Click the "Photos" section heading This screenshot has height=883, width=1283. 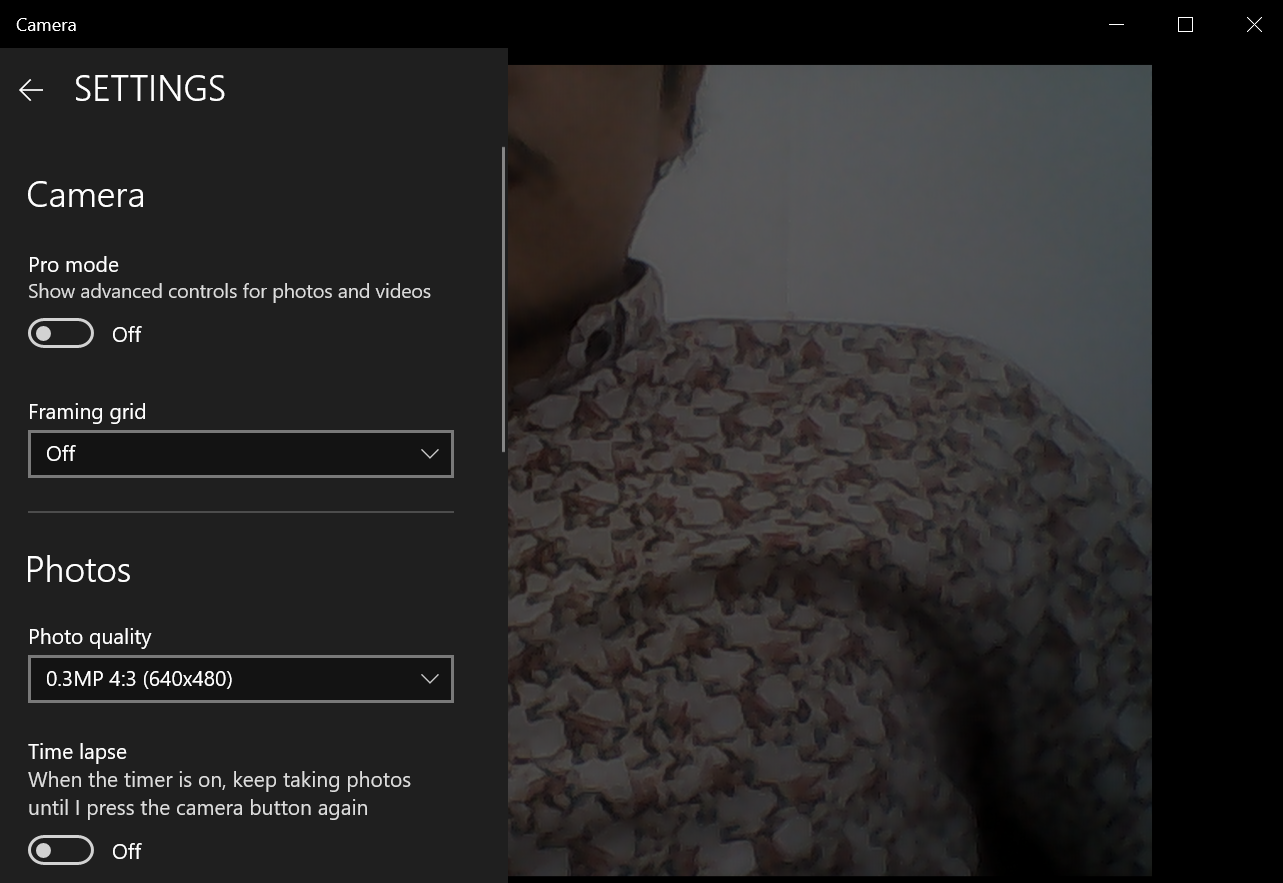[78, 569]
